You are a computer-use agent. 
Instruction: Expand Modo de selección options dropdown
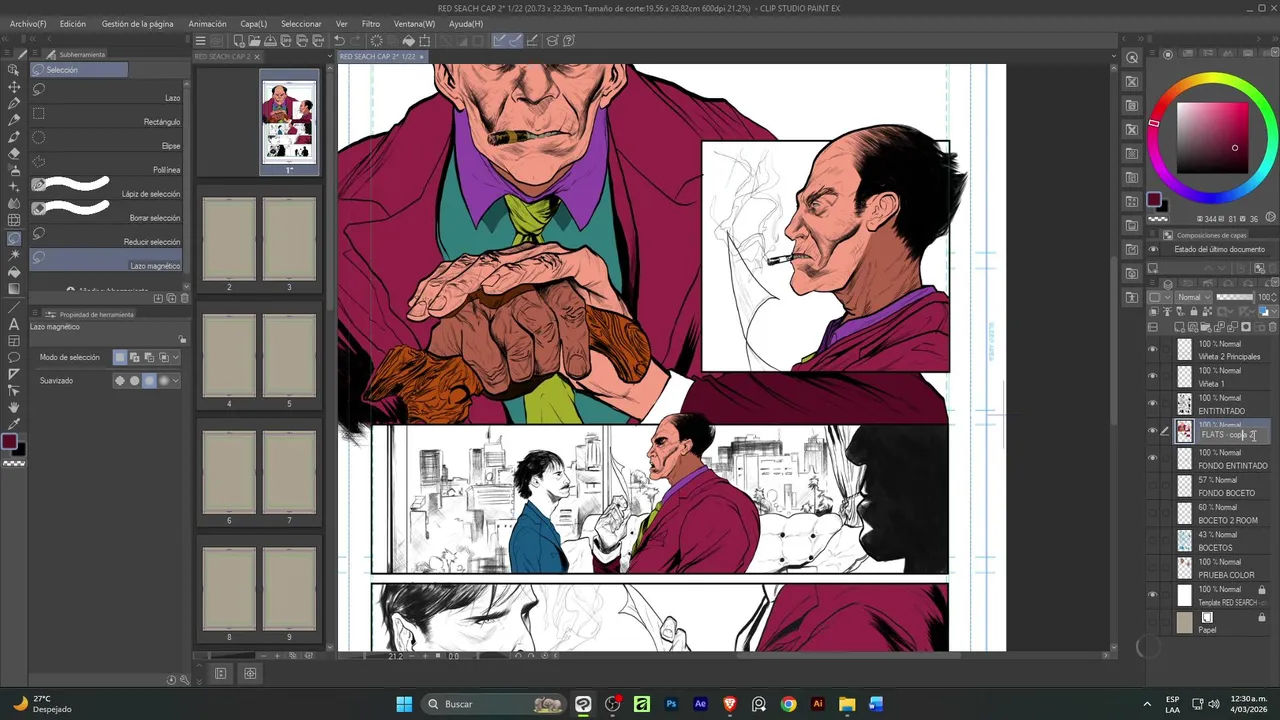click(x=177, y=357)
